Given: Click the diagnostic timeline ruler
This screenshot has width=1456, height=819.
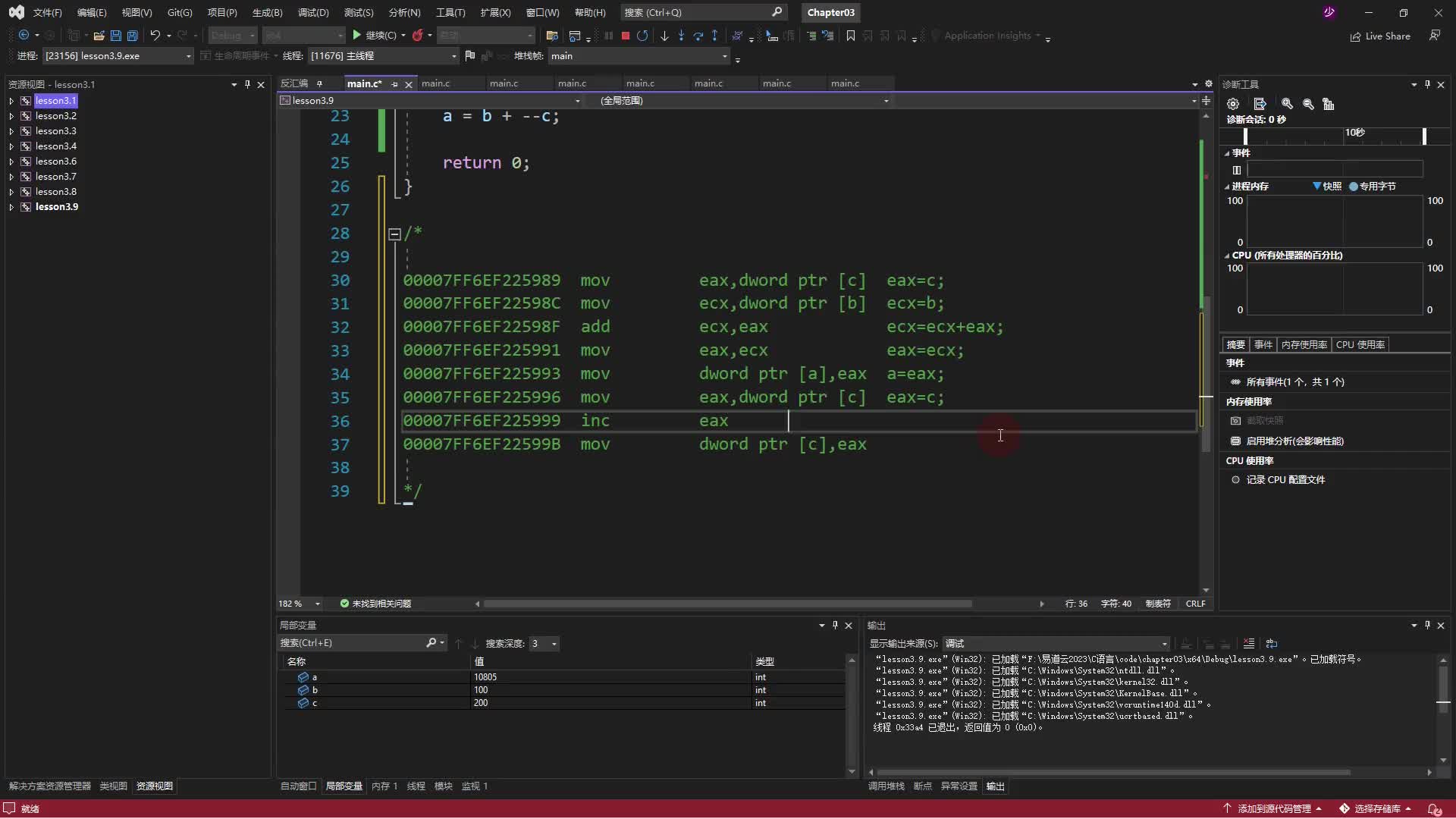Looking at the screenshot, I should coord(1335,136).
